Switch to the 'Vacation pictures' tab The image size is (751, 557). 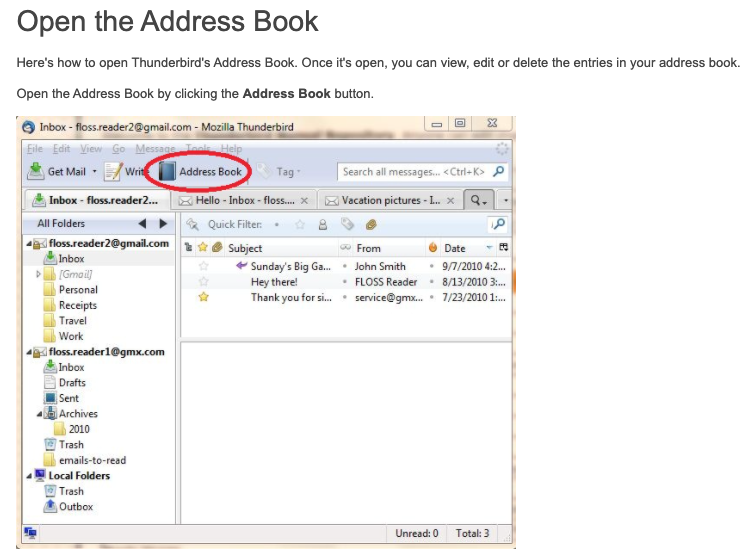[390, 200]
